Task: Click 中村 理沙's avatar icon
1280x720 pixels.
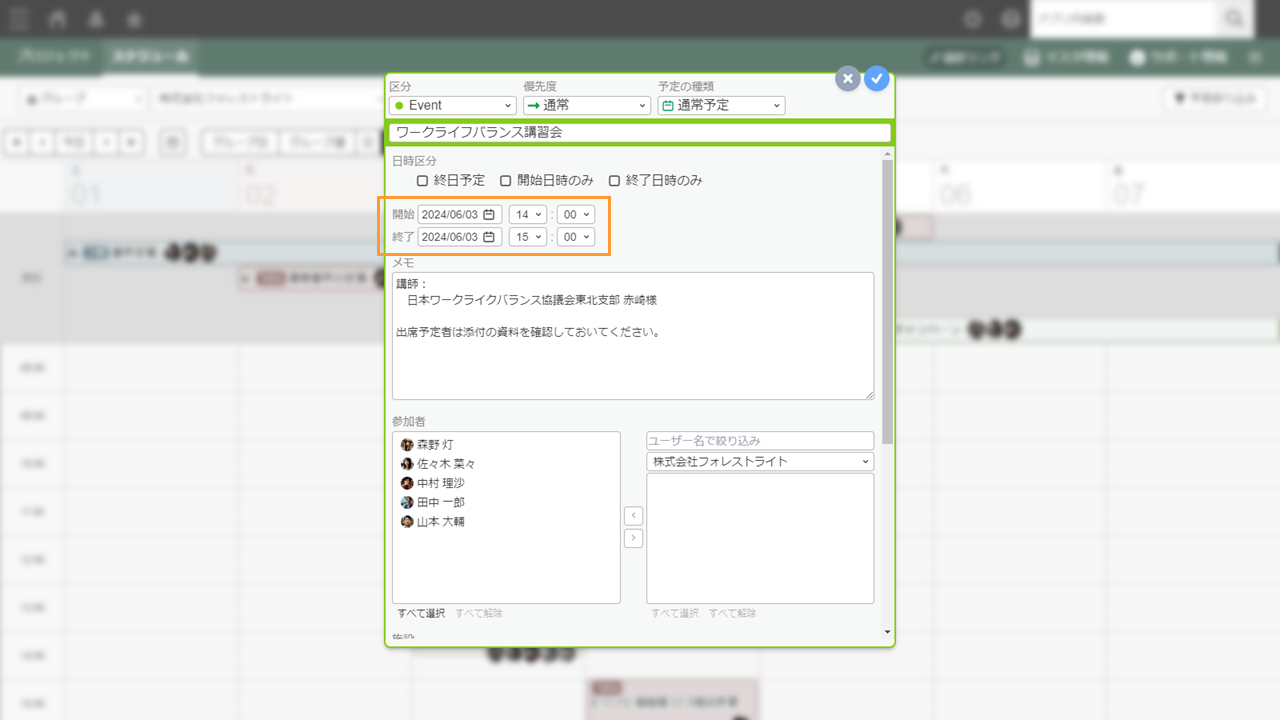Action: coord(407,483)
